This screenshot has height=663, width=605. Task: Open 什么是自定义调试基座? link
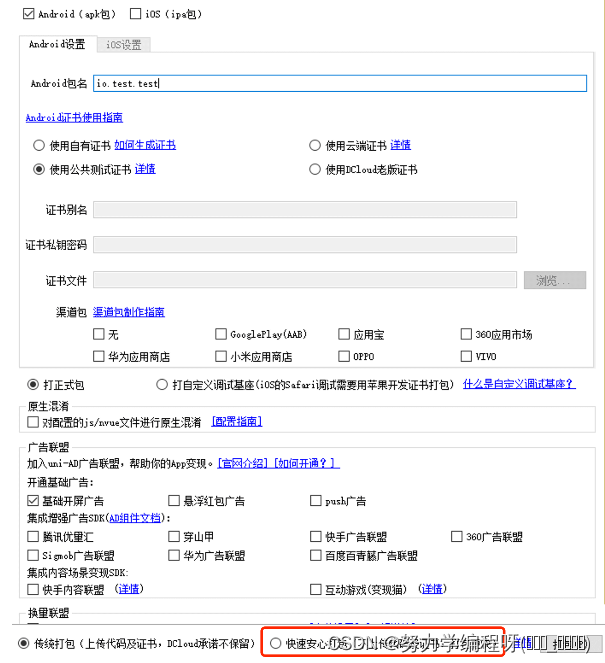[519, 384]
